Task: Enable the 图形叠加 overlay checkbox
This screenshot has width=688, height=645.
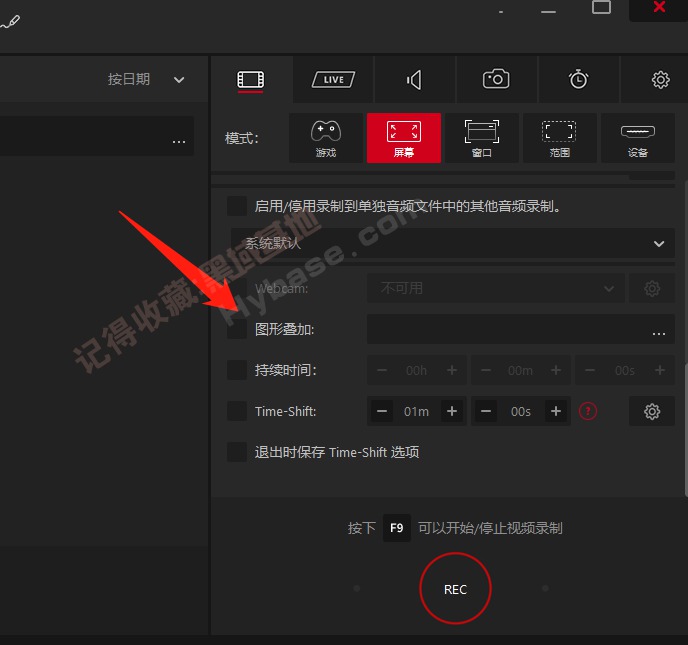Action: click(237, 329)
